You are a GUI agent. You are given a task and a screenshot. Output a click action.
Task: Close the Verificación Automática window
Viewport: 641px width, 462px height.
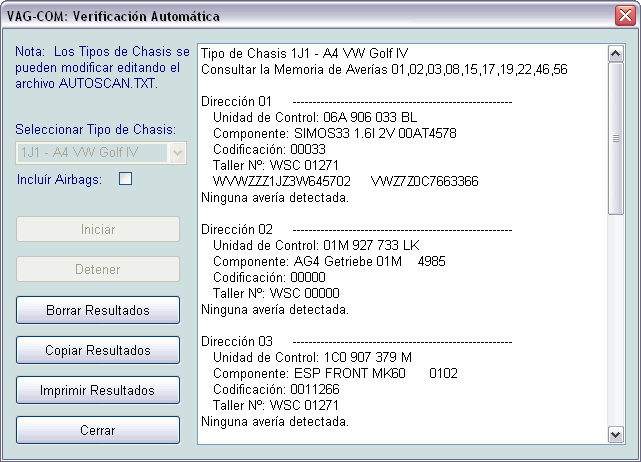[622, 15]
